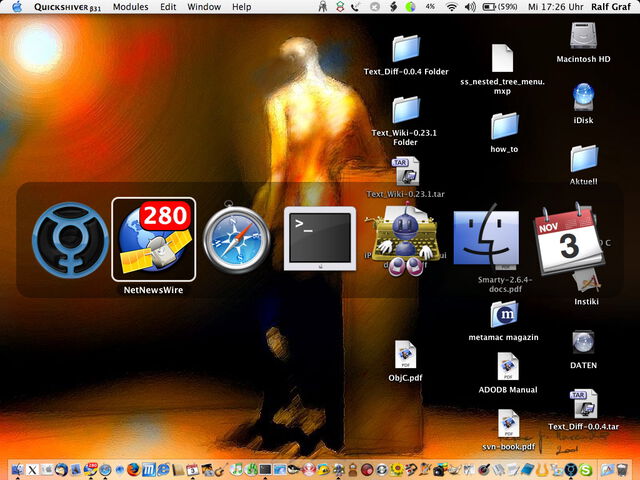Open the Quicksilver application menu
The width and height of the screenshot is (640, 480).
(x=67, y=7)
